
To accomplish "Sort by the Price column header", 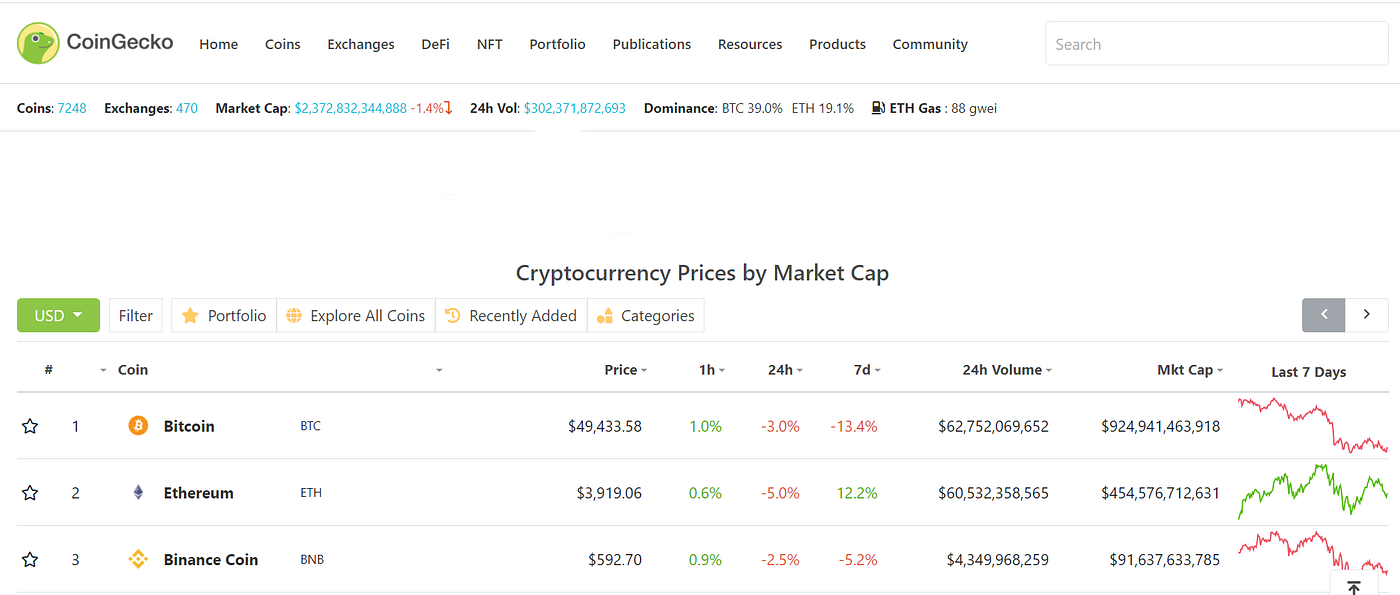I will (625, 370).
